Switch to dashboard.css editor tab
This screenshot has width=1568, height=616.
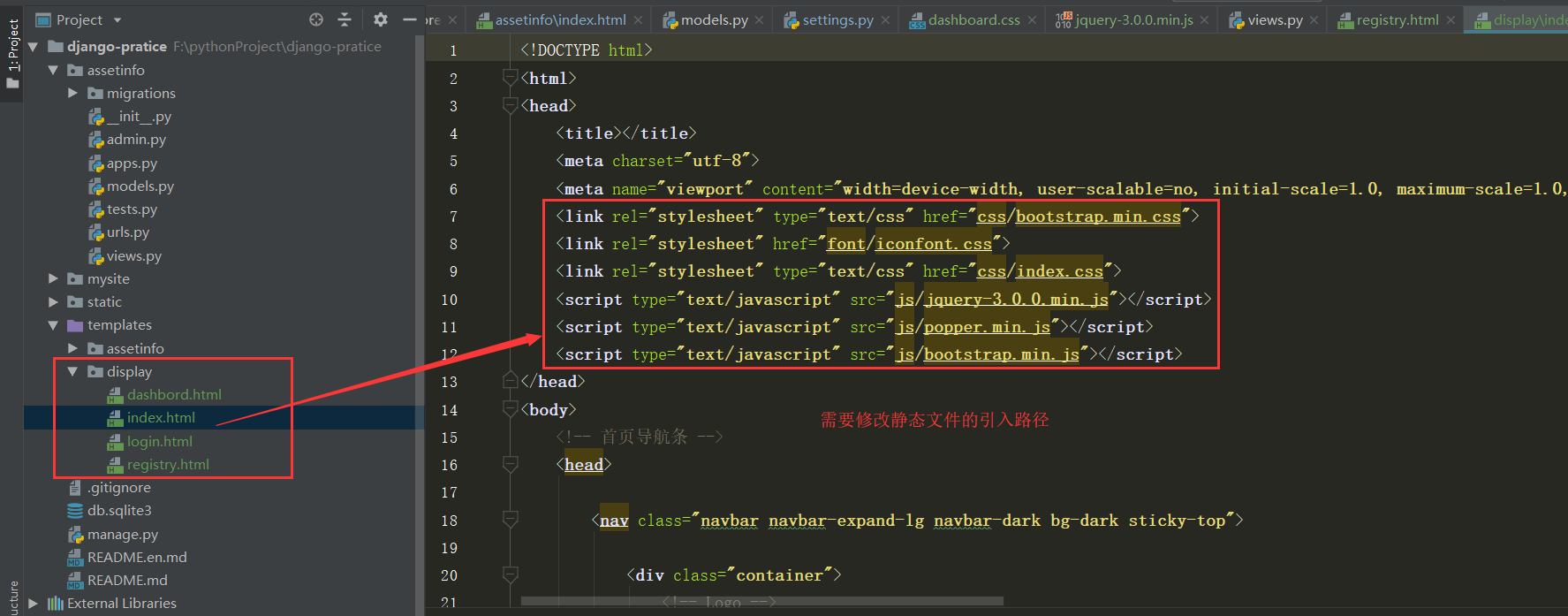(973, 19)
